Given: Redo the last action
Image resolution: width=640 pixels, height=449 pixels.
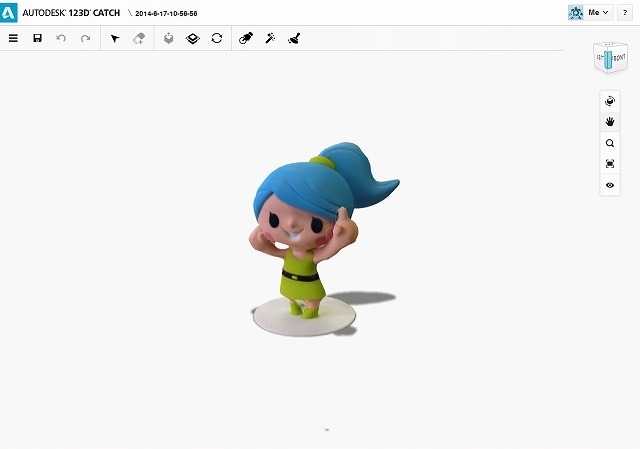Looking at the screenshot, I should [x=85, y=38].
